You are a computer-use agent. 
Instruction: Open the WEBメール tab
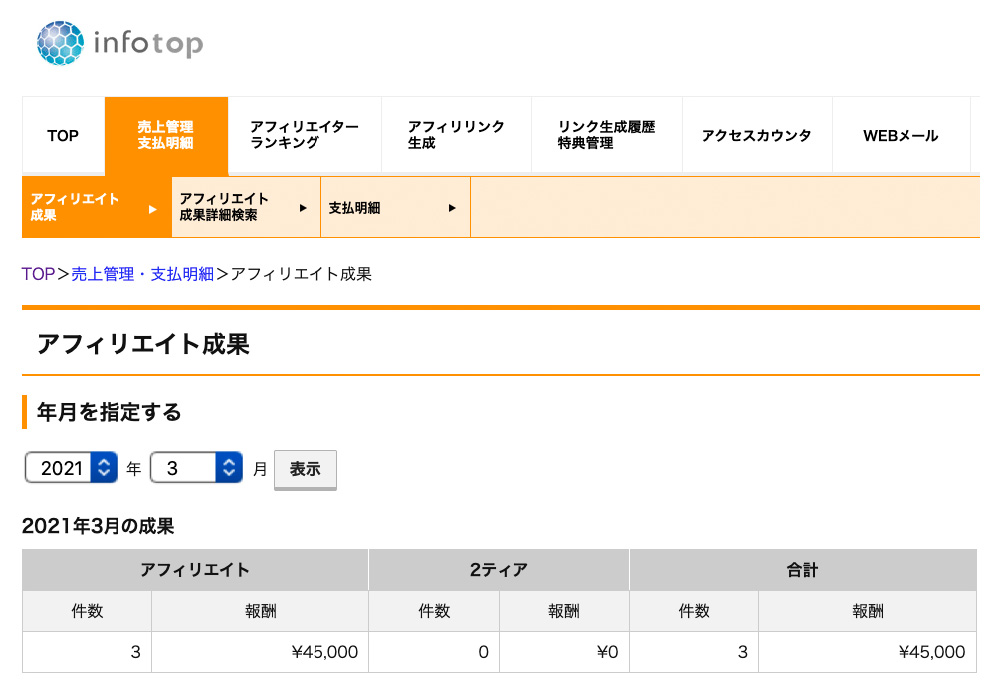[x=900, y=136]
